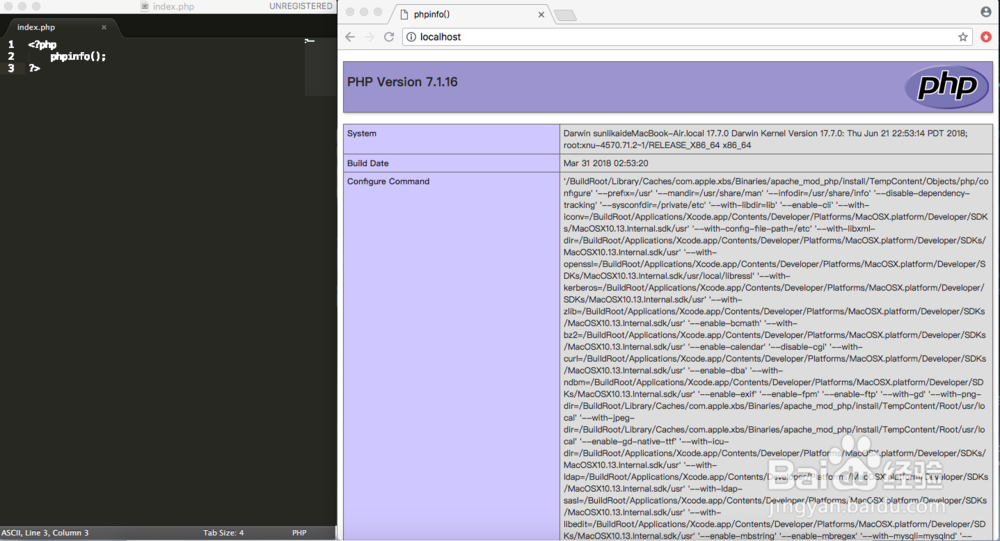Place cursor on phpinfo(); code line
Viewport: 1000px width, 541px height.
click(78, 56)
